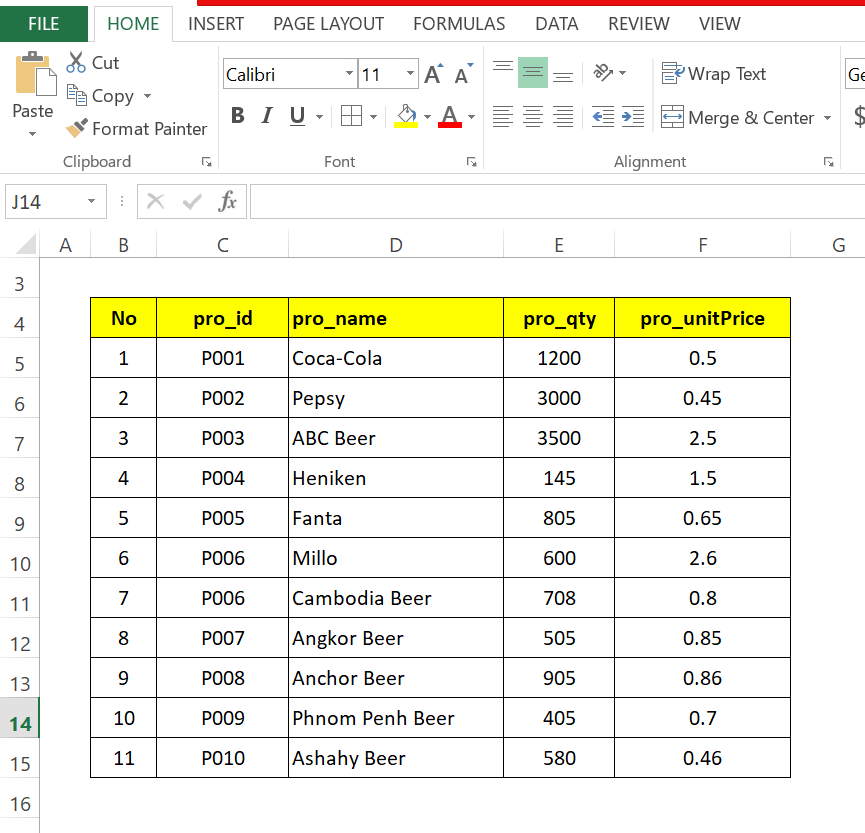
Task: Click inside the formula bar
Action: 557,202
